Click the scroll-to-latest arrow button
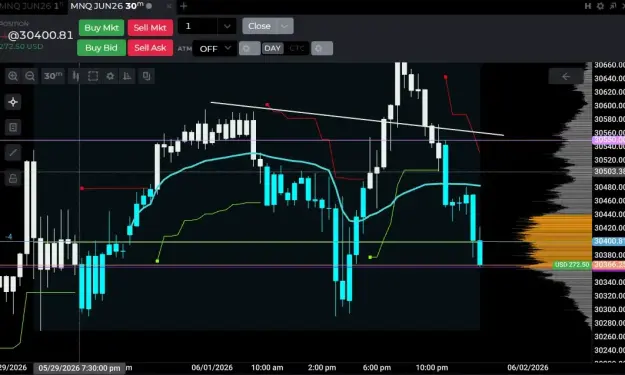 point(566,76)
